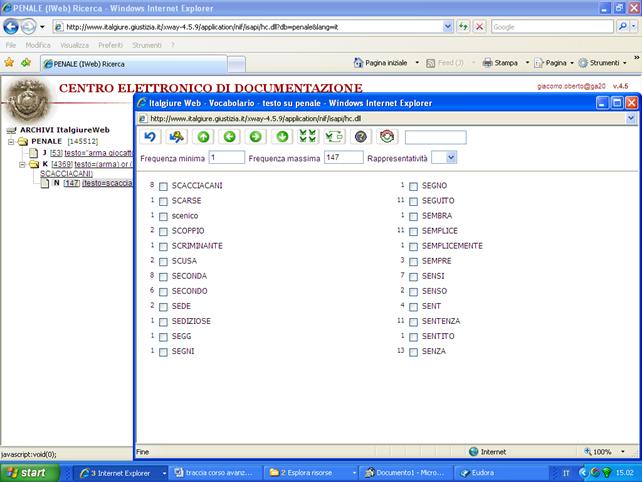The width and height of the screenshot is (642, 482).
Task: Click the word scenico in the list
Action: [x=185, y=216]
